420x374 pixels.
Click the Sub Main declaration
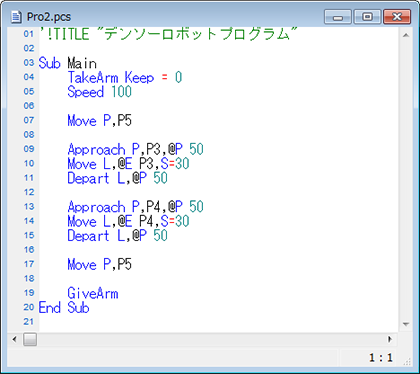pos(68,63)
